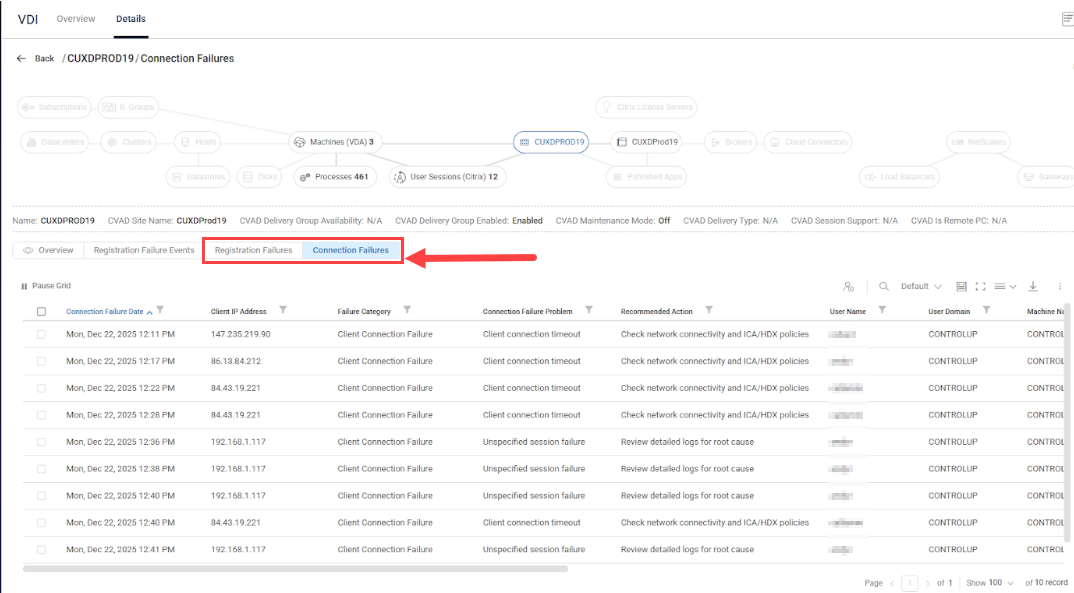Image resolution: width=1074 pixels, height=593 pixels.
Task: Expand the grid to full screen view
Action: coord(980,287)
